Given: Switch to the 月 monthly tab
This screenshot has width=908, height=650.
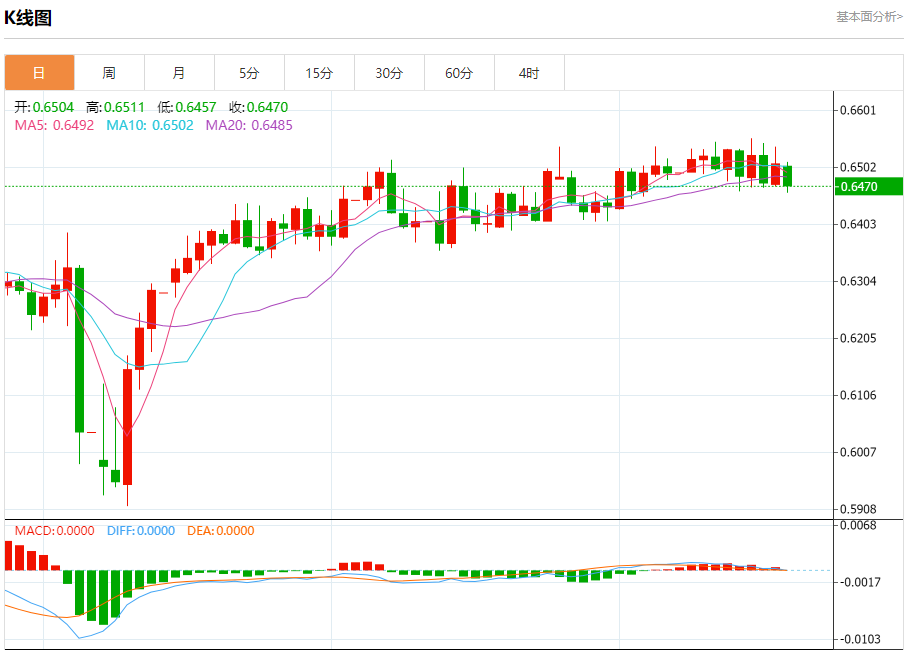Looking at the screenshot, I should [x=180, y=73].
